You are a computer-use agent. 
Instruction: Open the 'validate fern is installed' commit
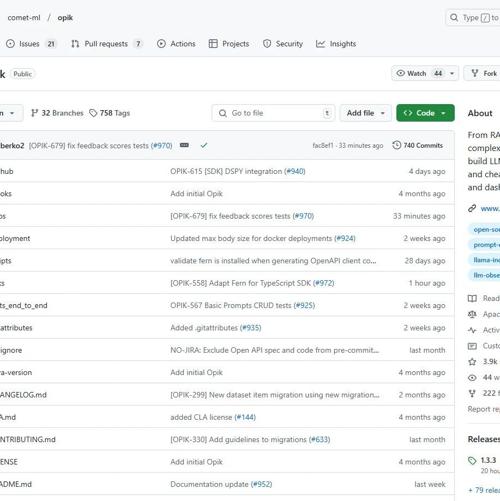273,261
